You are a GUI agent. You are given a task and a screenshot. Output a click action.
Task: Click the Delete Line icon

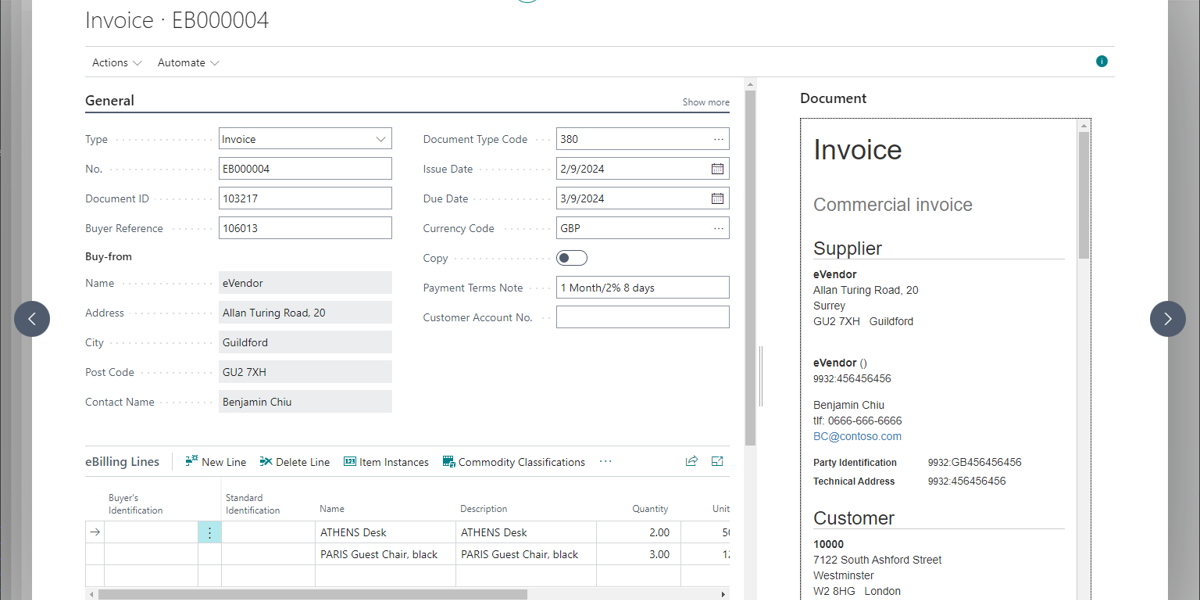(266, 462)
